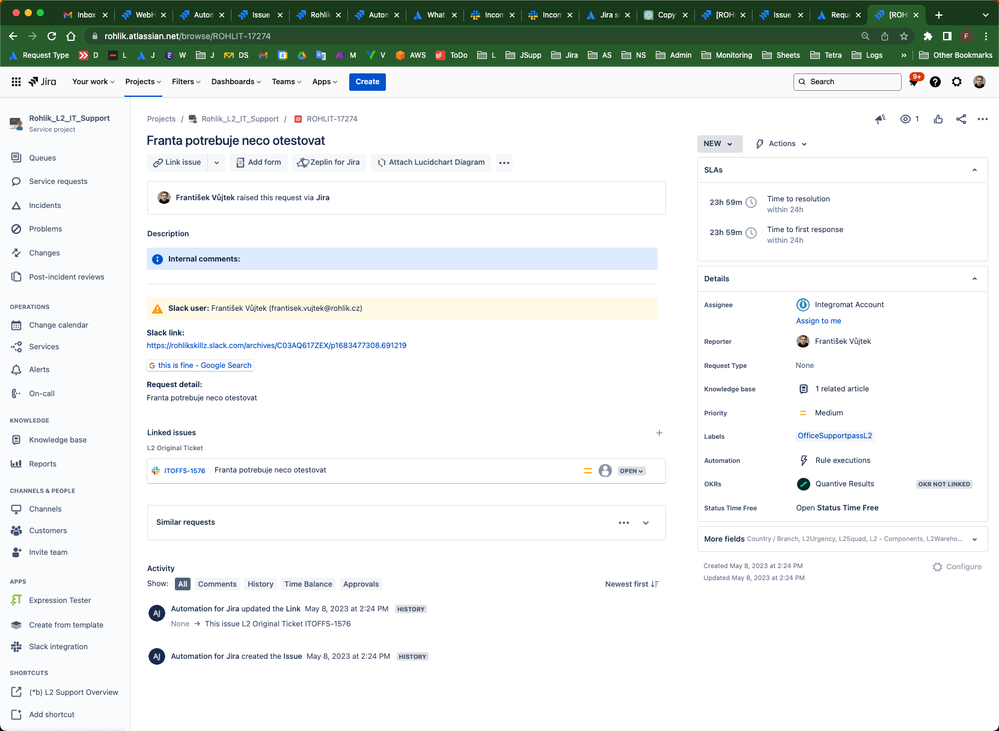Viewport: 999px width, 731px height.
Task: Click Zeplin for Jira button
Action: [x=329, y=163]
